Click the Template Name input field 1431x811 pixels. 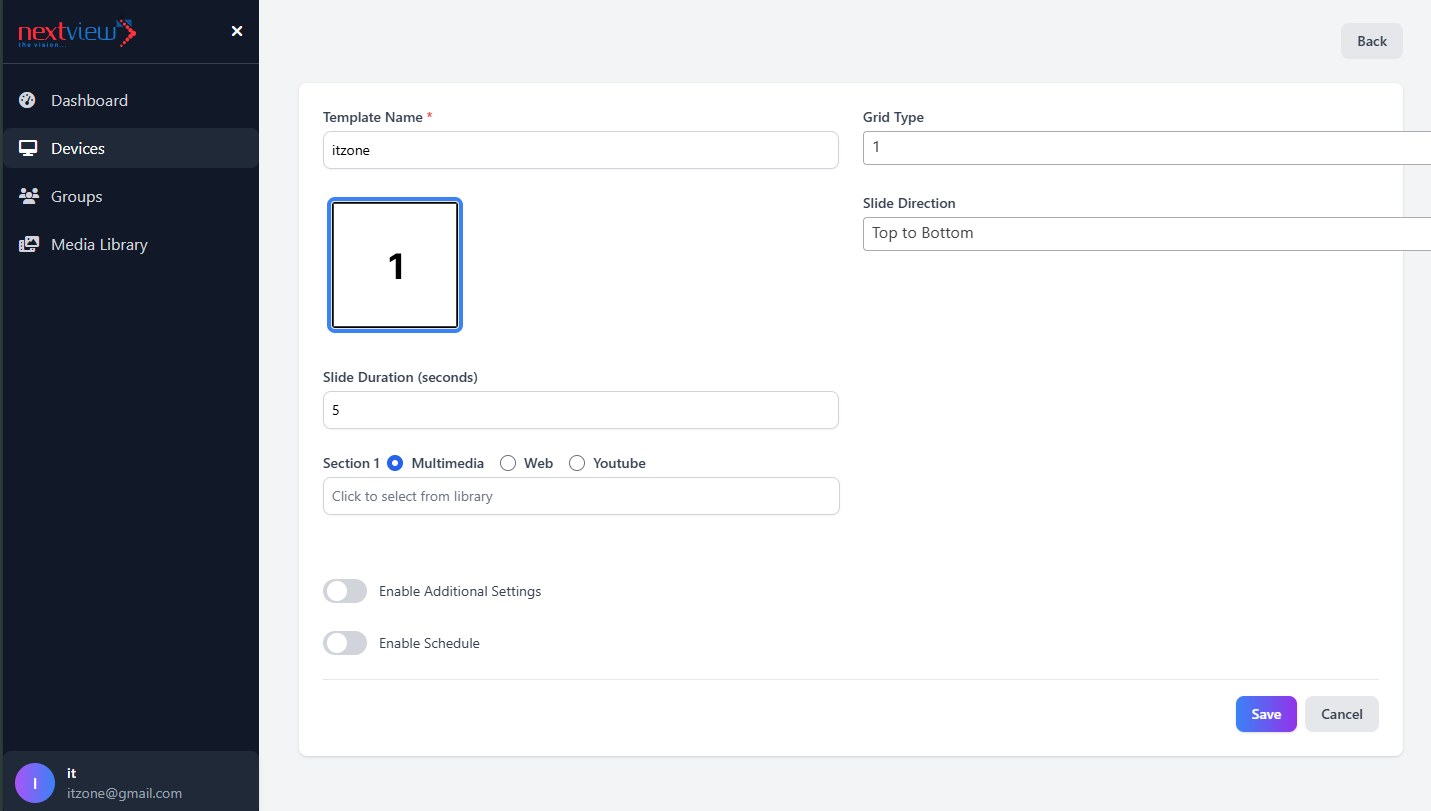coord(580,149)
